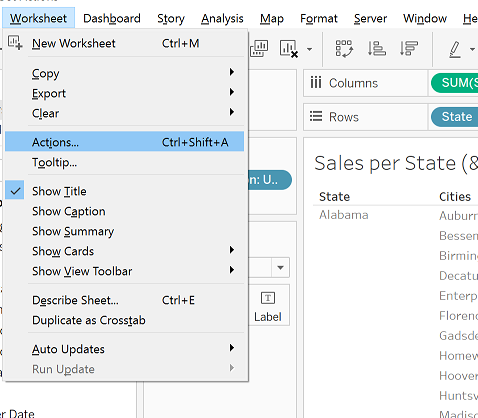Click the highlight pen toolbar icon
The image size is (478, 418).
(x=455, y=49)
